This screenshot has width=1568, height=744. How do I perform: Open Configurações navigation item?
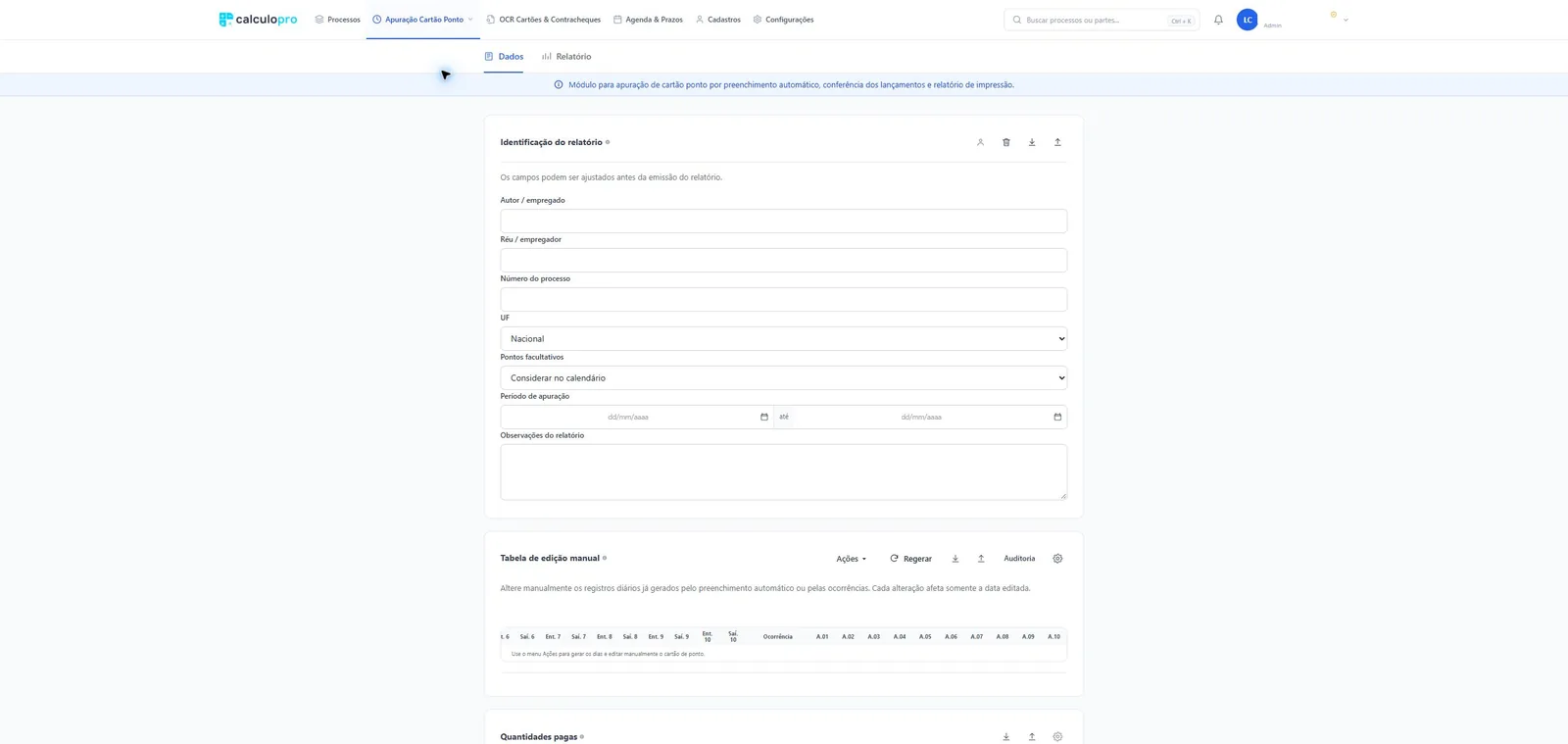click(783, 20)
